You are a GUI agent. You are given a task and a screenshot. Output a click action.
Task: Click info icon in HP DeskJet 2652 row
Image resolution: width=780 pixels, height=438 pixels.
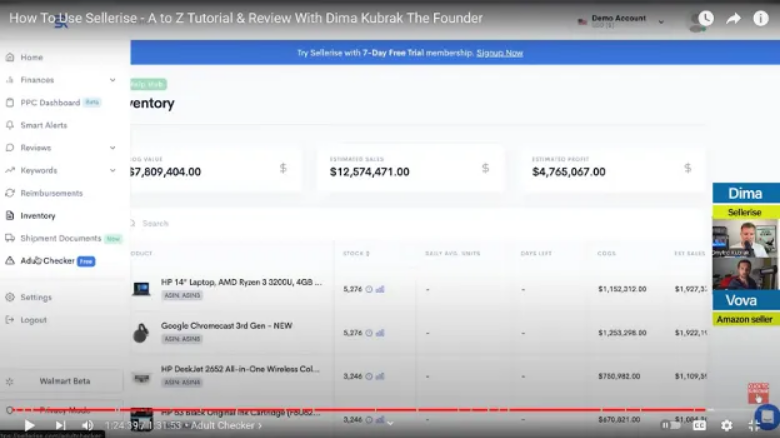369,376
